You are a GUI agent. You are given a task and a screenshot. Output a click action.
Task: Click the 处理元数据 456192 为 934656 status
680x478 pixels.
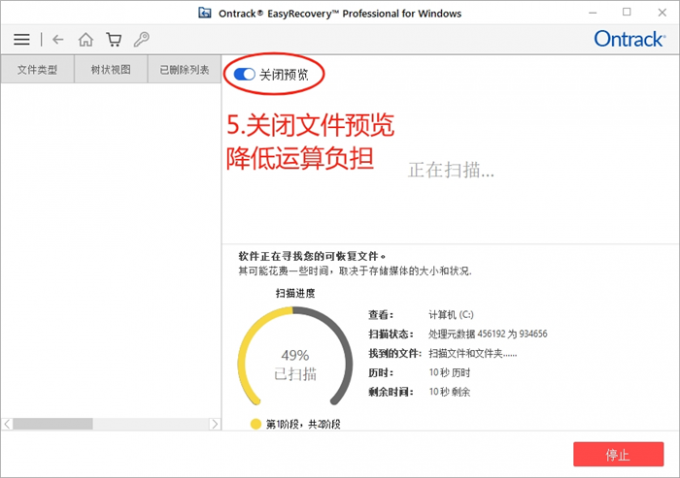pyautogui.click(x=488, y=334)
